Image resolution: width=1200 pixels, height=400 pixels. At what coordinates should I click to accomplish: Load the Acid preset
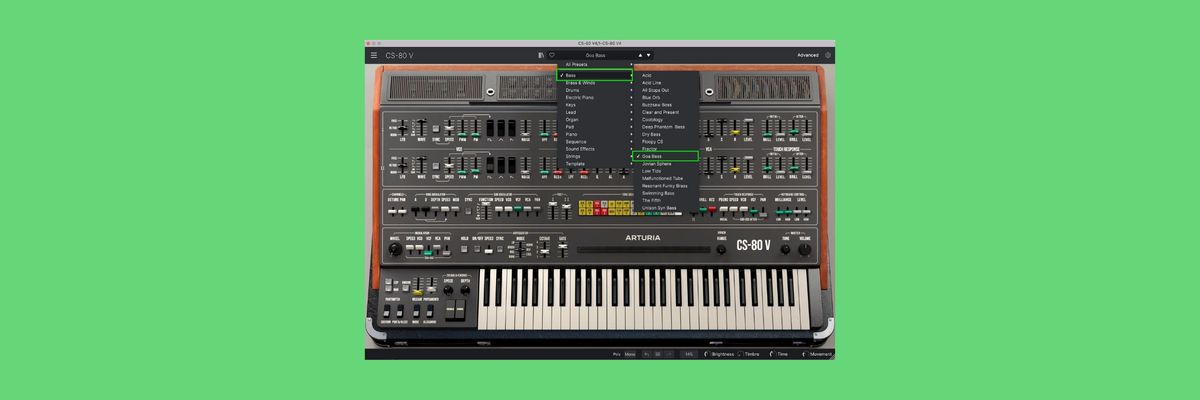665,75
